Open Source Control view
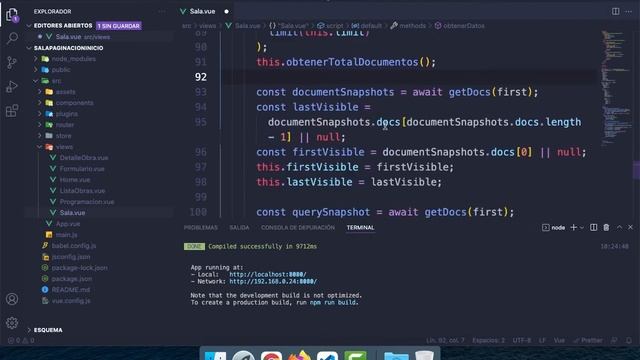 pyautogui.click(x=12, y=62)
